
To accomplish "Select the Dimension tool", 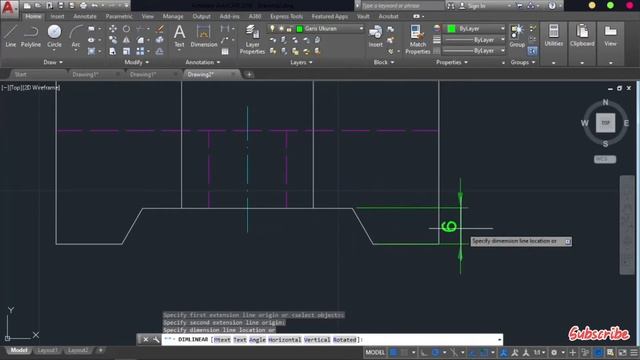I will pos(204,36).
